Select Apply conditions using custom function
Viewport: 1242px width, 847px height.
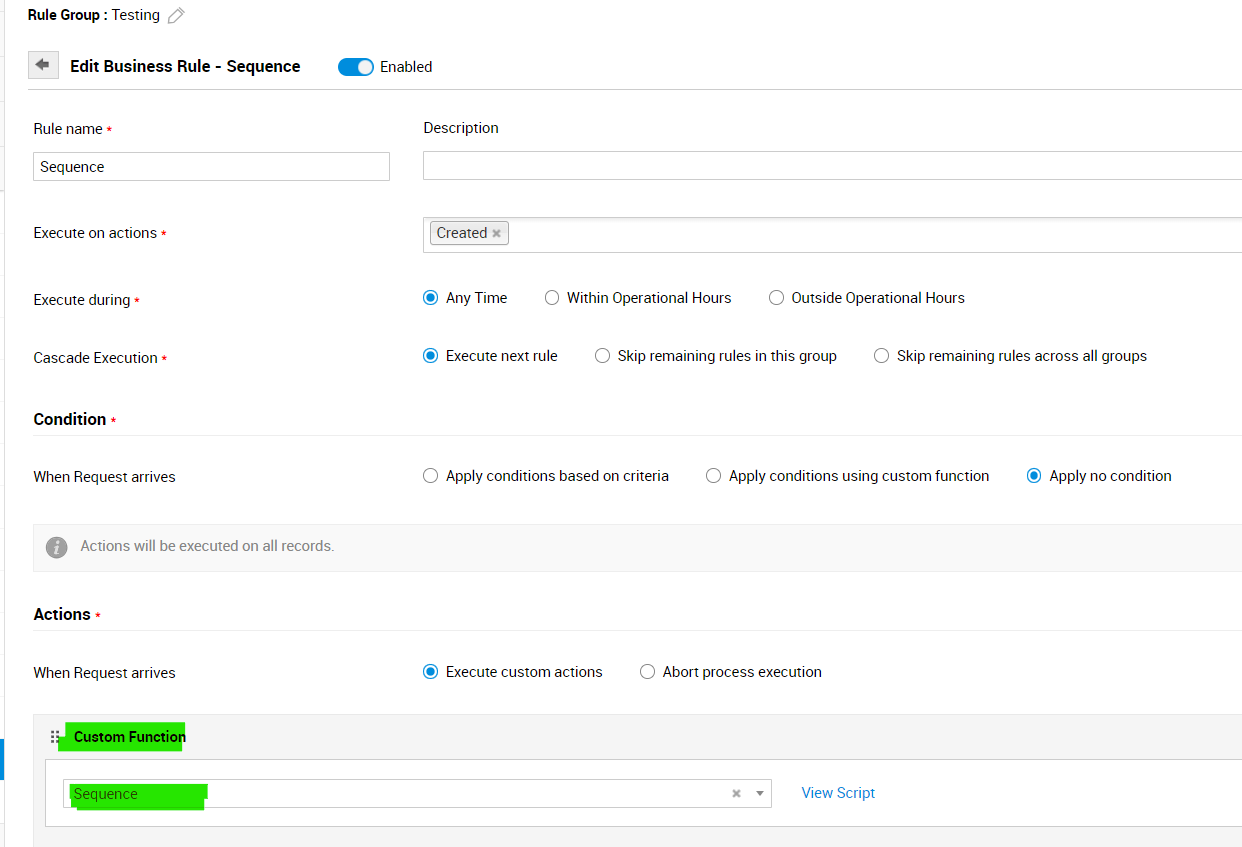click(713, 476)
